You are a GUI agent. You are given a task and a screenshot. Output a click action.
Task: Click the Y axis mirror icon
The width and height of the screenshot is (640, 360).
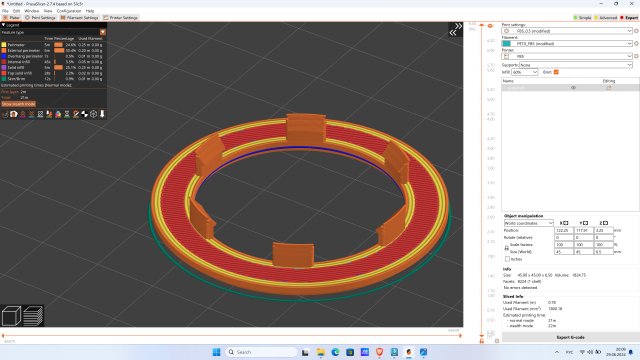pos(586,223)
